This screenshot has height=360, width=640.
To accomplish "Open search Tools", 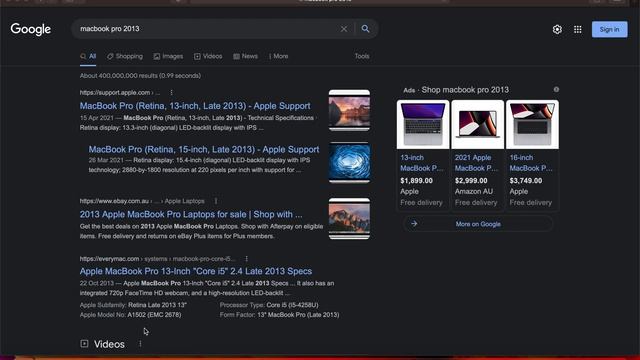I will pyautogui.click(x=362, y=56).
